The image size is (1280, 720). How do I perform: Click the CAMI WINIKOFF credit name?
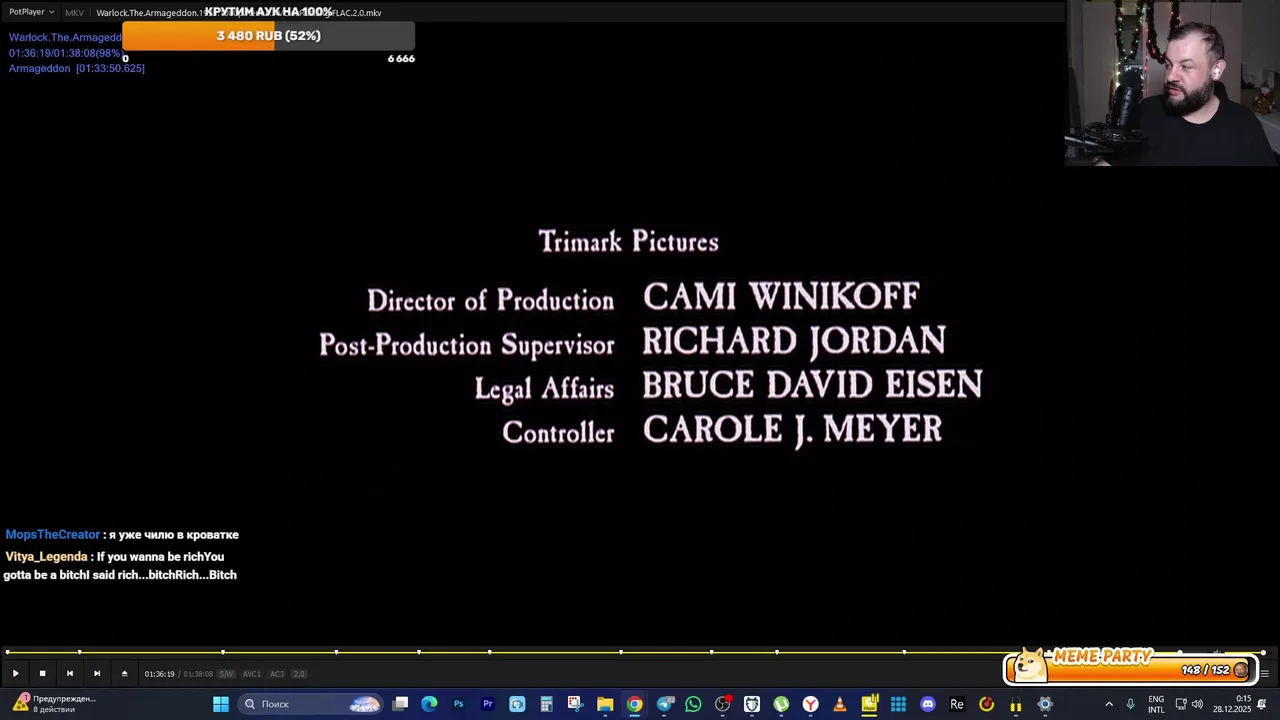point(781,297)
